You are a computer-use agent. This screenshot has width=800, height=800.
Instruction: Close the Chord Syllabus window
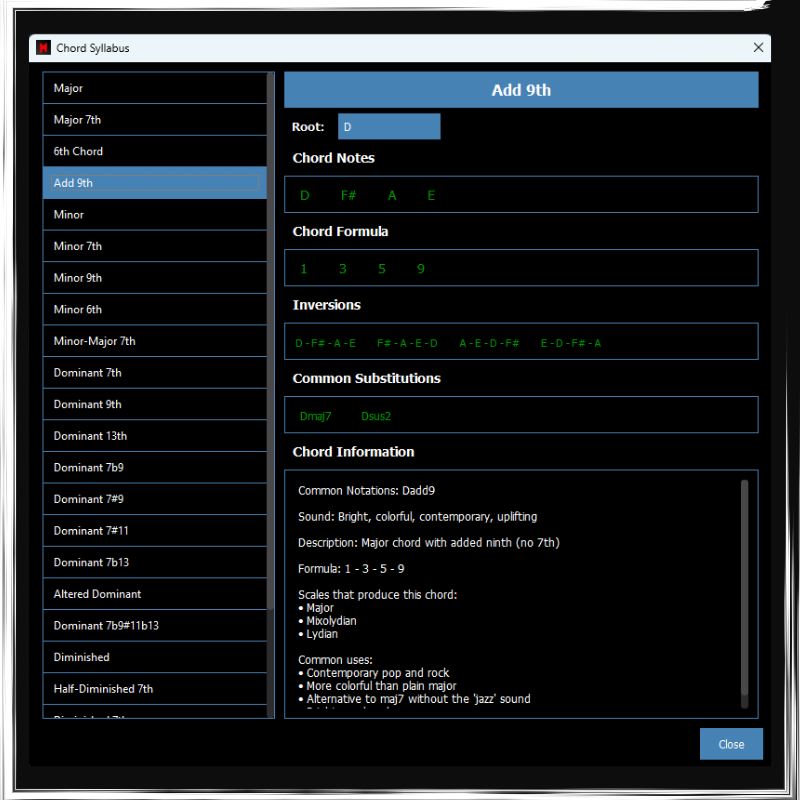[758, 48]
